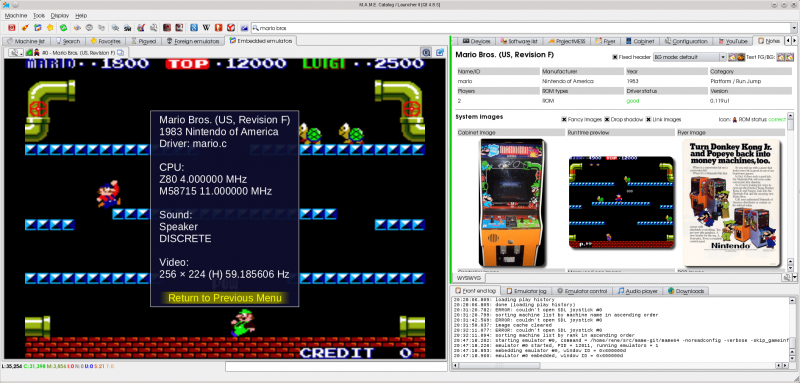Click the fullscreen icon above the embedded emulator

(x=440, y=52)
